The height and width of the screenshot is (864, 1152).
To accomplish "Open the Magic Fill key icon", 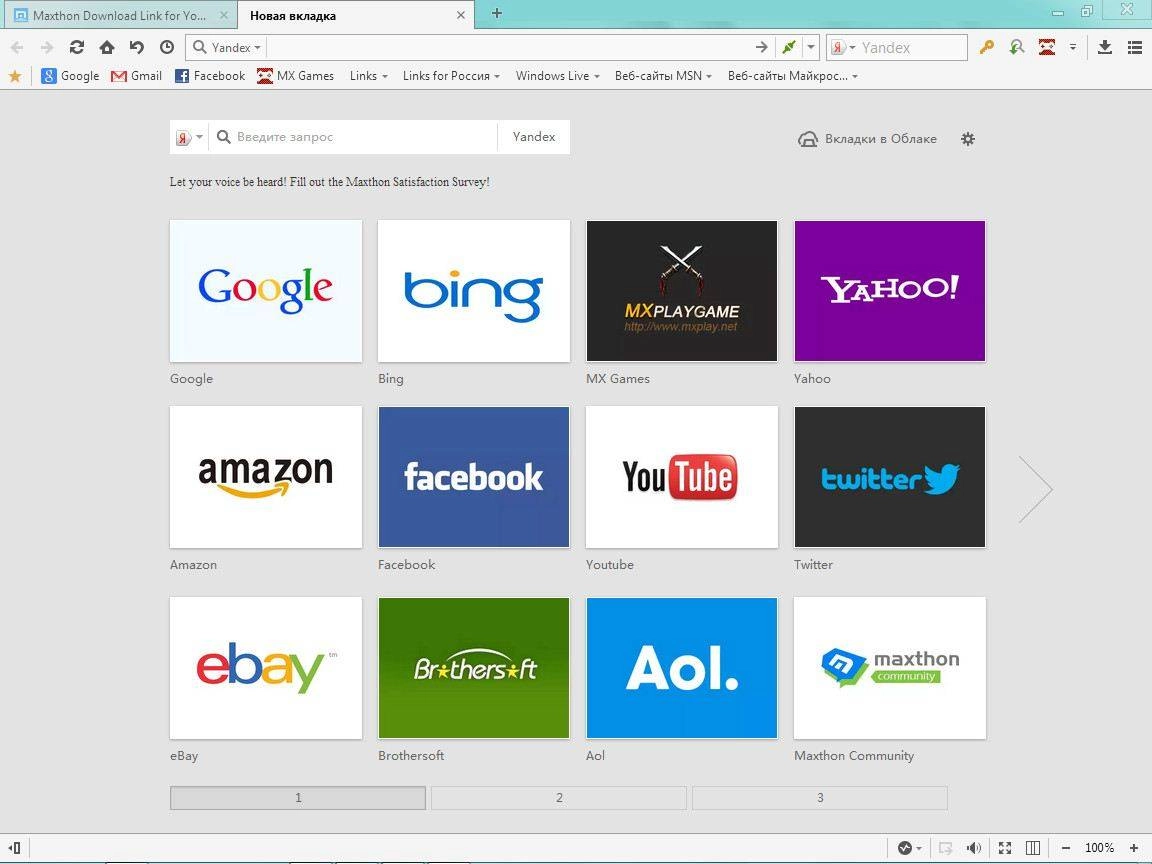I will [x=987, y=48].
